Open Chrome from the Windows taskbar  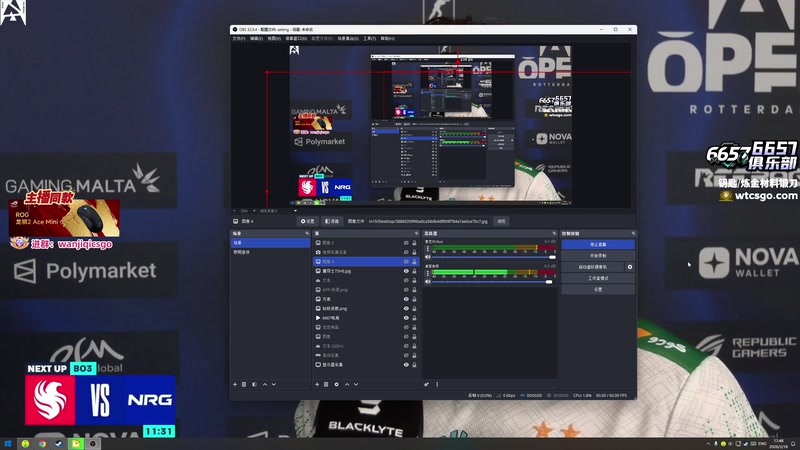42,444
